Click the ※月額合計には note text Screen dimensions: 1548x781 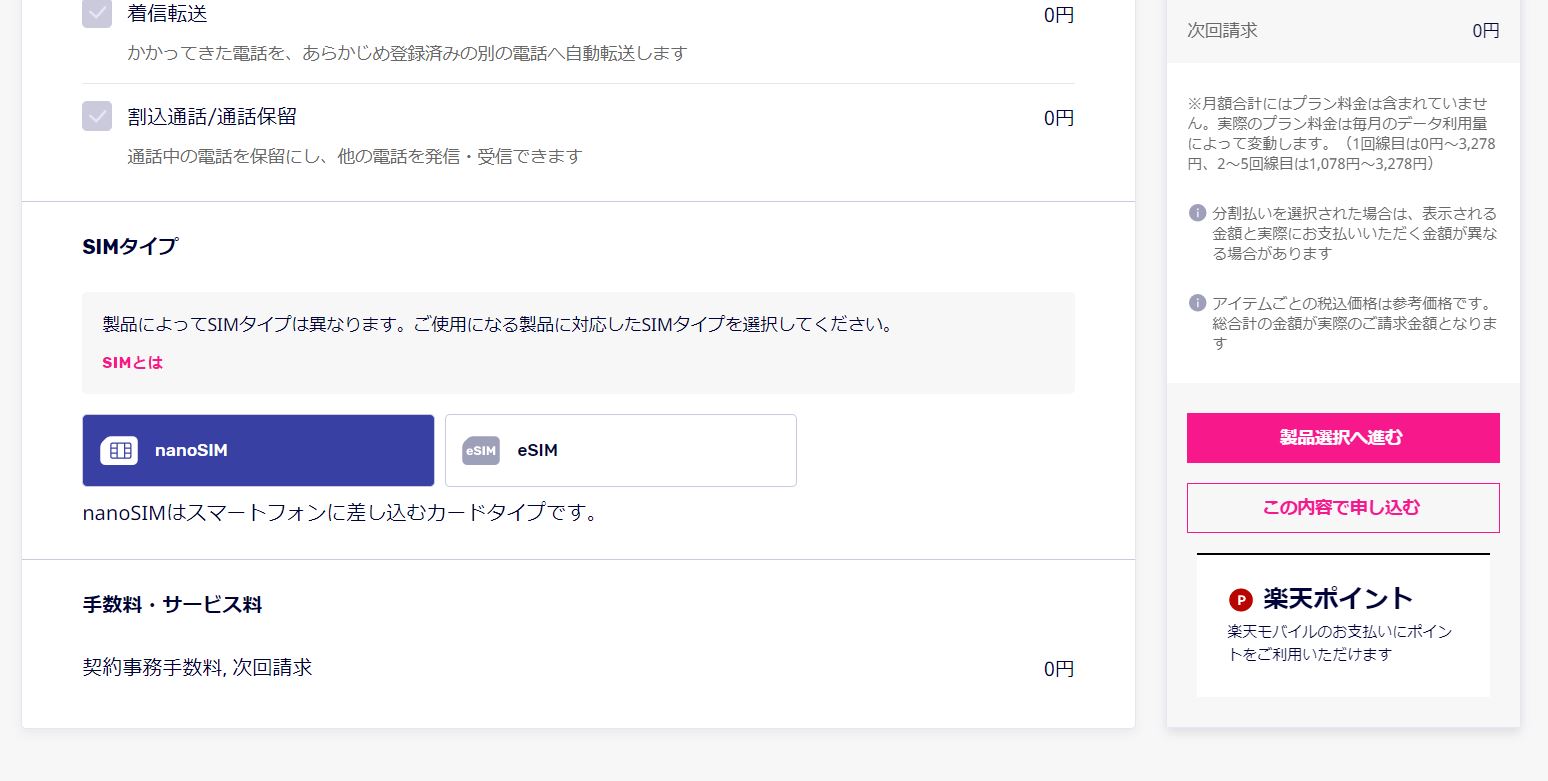pyautogui.click(x=1342, y=133)
